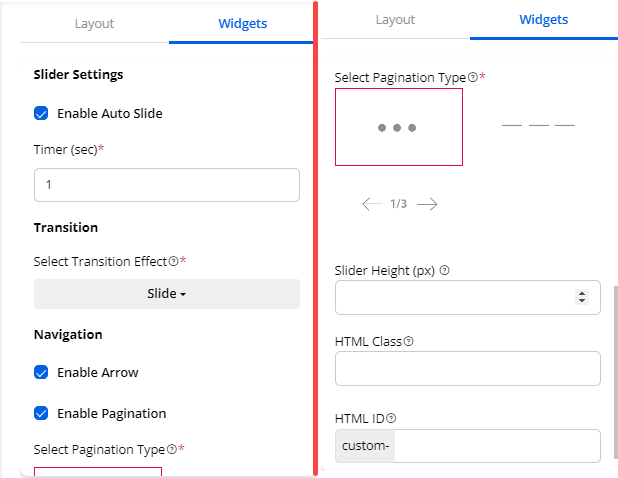Select the Widgets tab in left panel
This screenshot has width=618, height=478.
click(x=242, y=24)
